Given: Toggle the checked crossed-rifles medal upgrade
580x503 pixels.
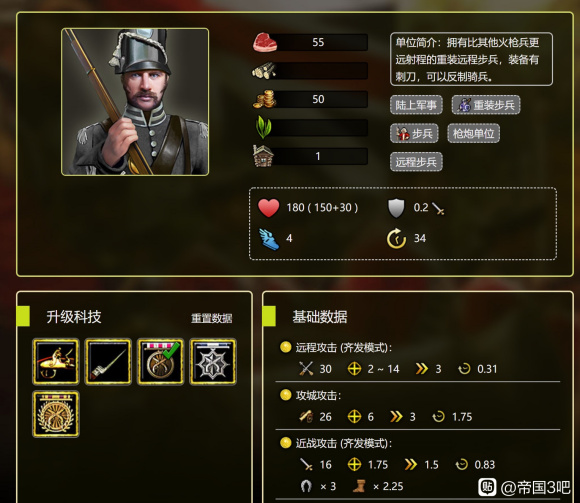Looking at the screenshot, I should [x=161, y=362].
